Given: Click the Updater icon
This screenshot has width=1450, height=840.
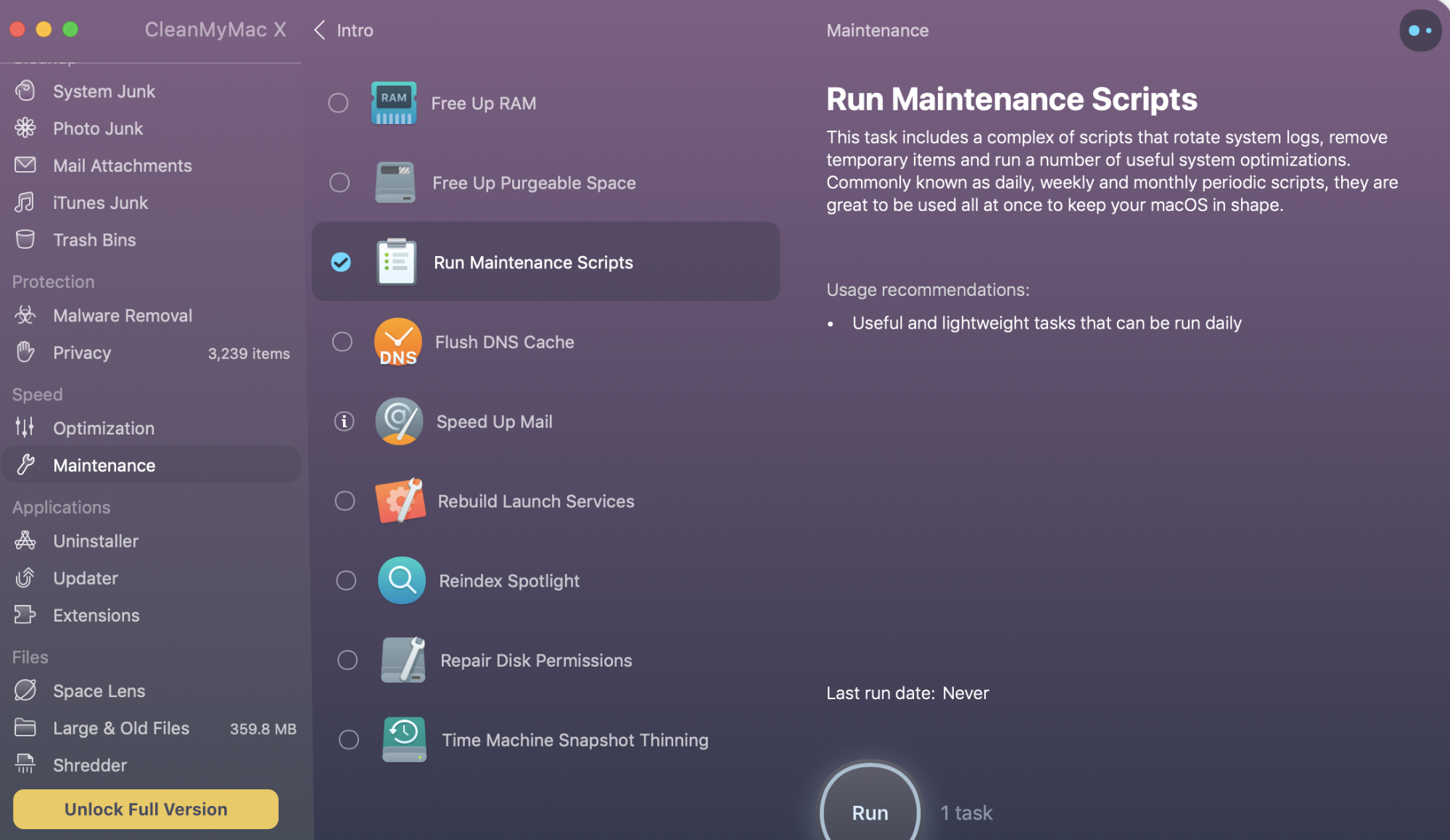Looking at the screenshot, I should coord(25,578).
